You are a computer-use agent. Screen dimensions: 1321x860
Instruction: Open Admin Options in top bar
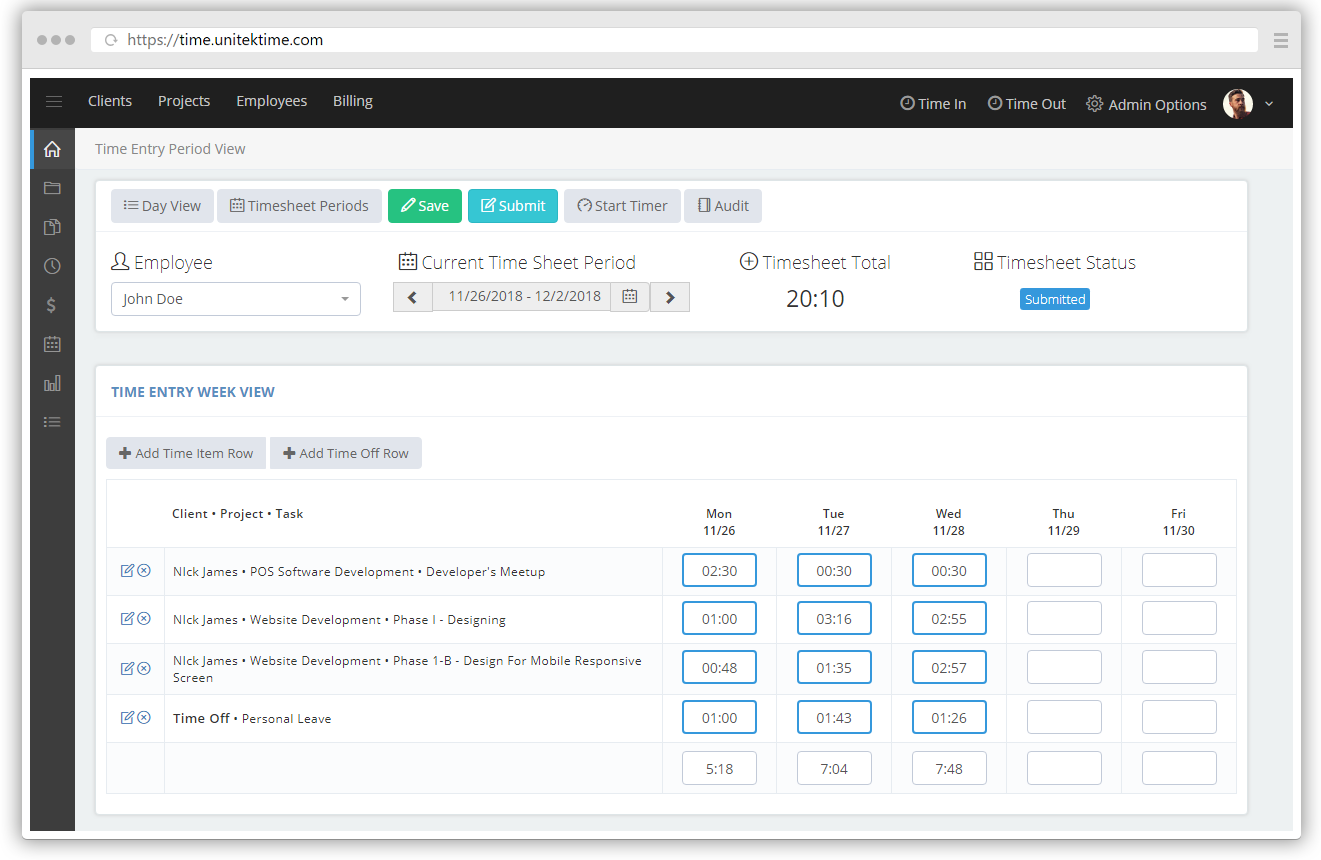tap(1146, 104)
